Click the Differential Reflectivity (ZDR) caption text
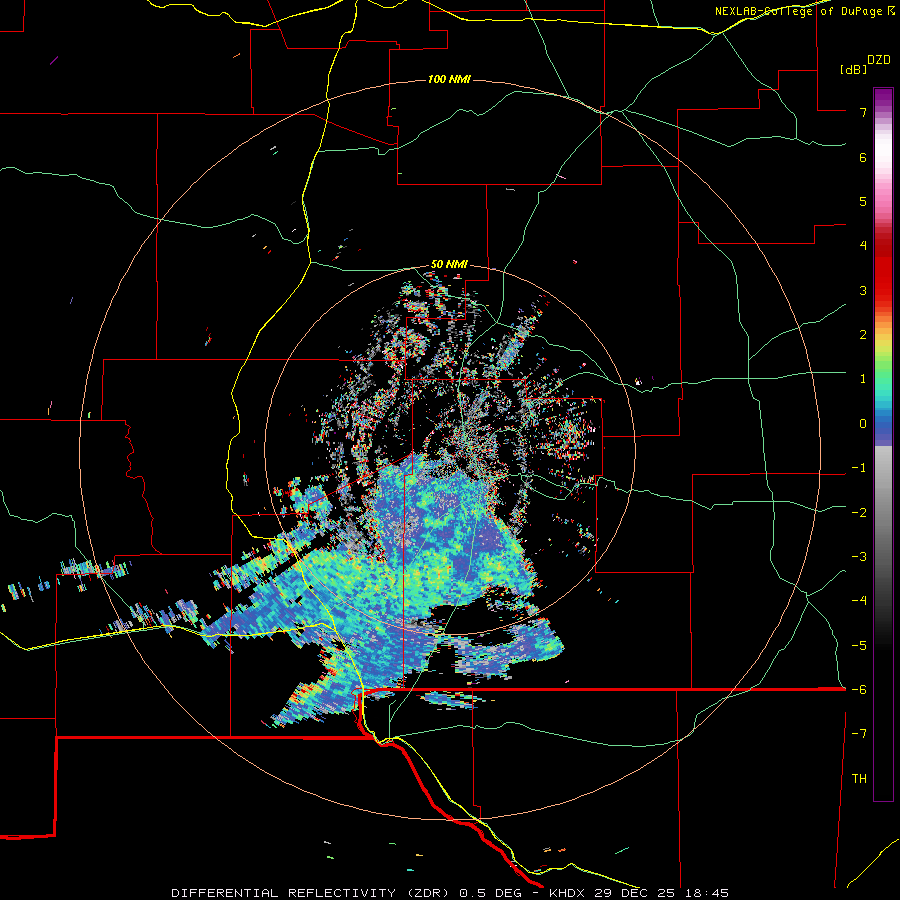Screen dimensions: 900x900 pos(313,893)
